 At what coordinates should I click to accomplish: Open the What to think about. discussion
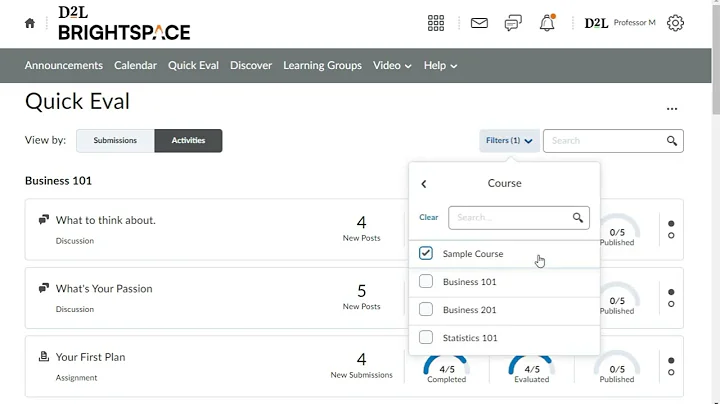click(106, 220)
